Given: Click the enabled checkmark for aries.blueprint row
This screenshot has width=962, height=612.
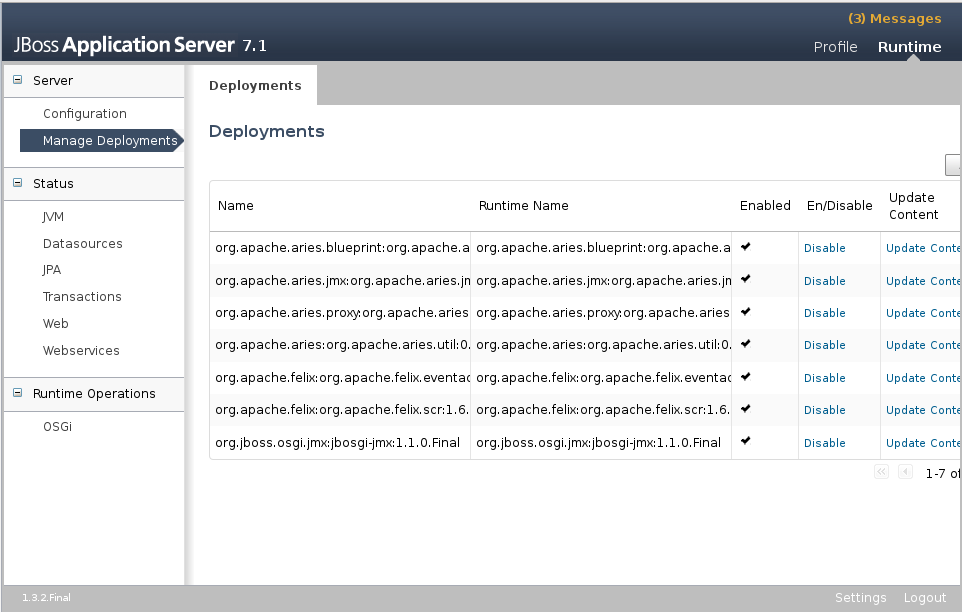Looking at the screenshot, I should tap(746, 246).
